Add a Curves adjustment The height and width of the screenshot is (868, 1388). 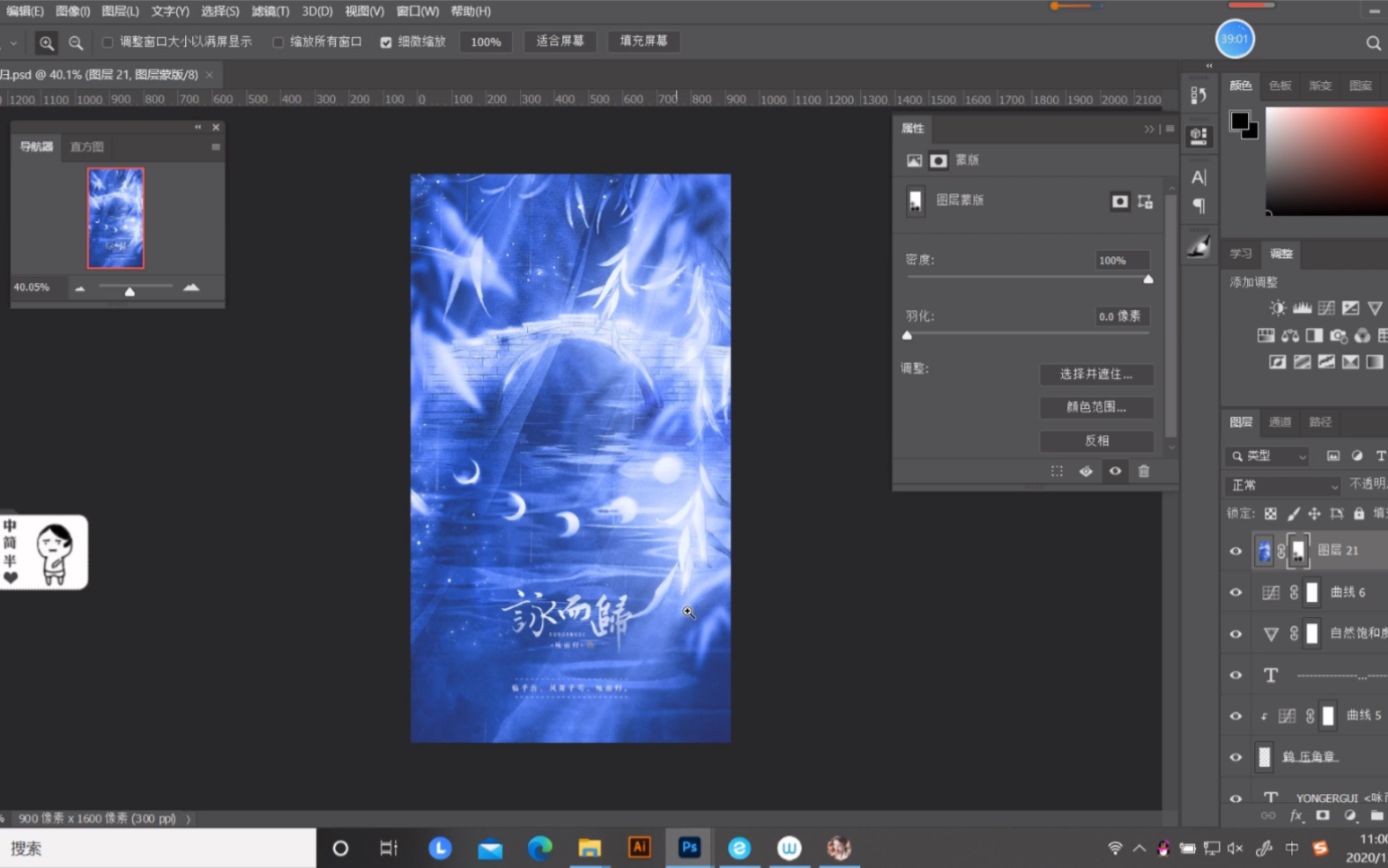pyautogui.click(x=1326, y=308)
